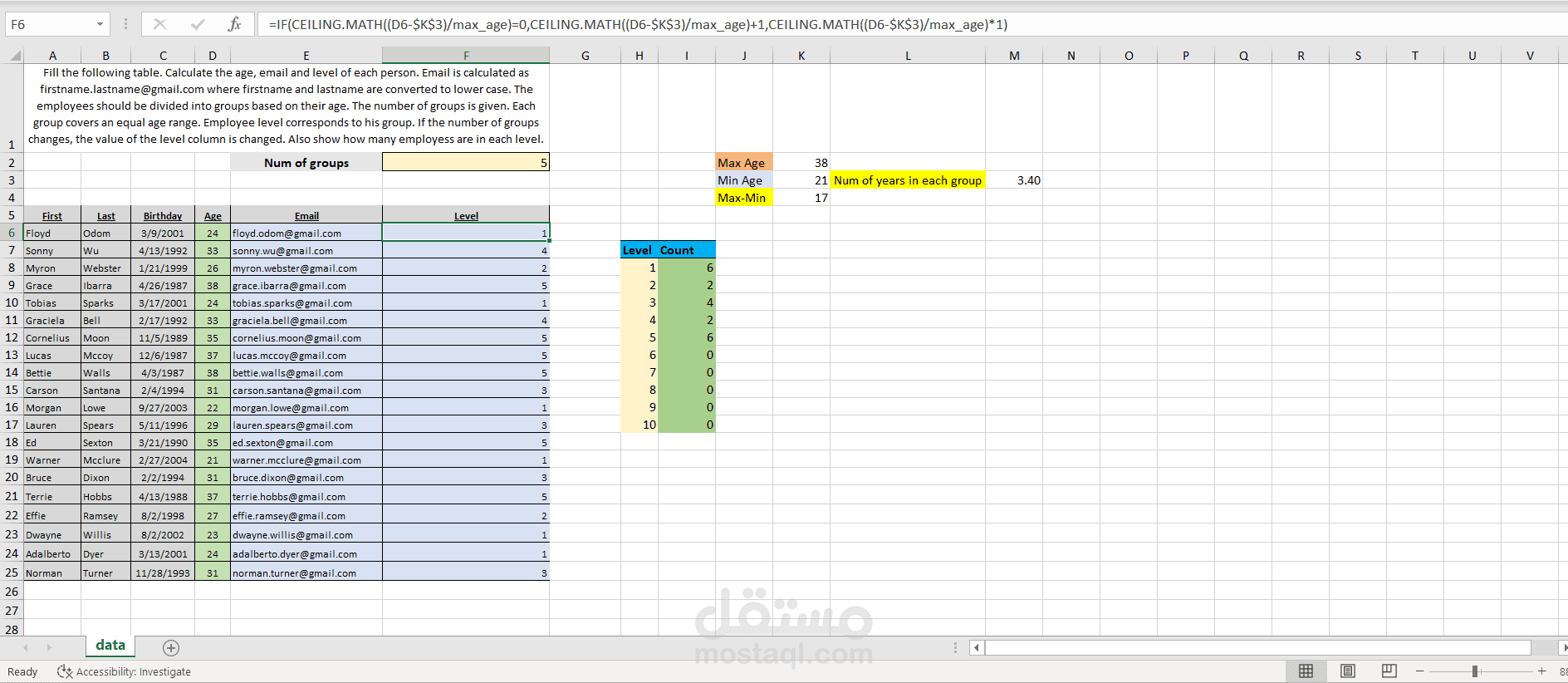Image resolution: width=1568 pixels, height=683 pixels.
Task: Click the Level header in the employee table
Action: pyautogui.click(x=466, y=215)
